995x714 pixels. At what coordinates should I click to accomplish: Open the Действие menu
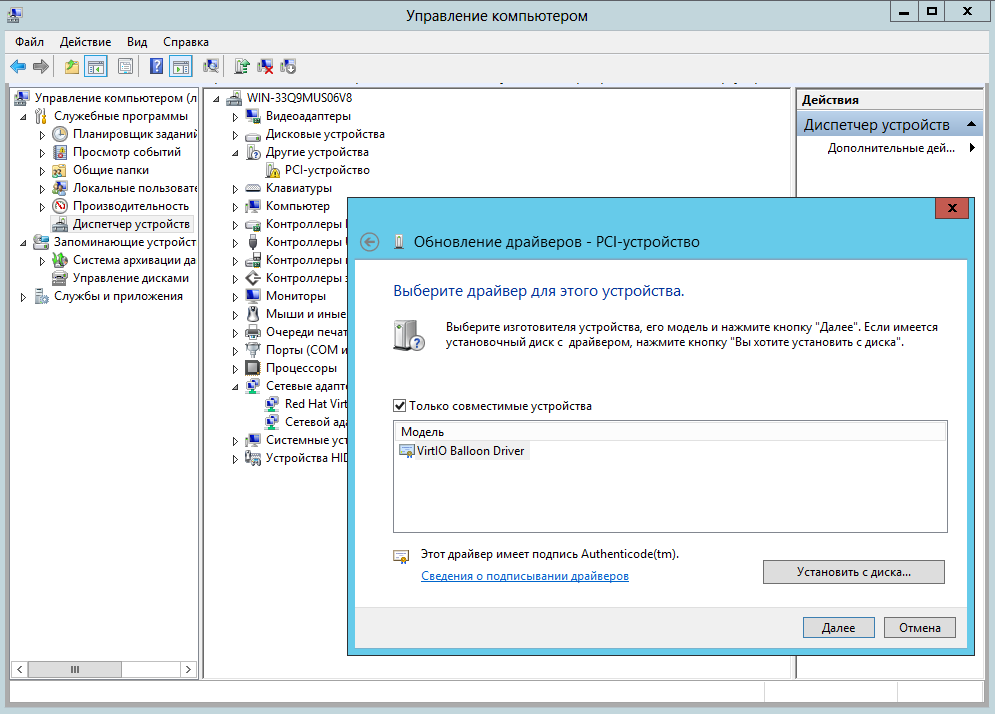(x=85, y=42)
